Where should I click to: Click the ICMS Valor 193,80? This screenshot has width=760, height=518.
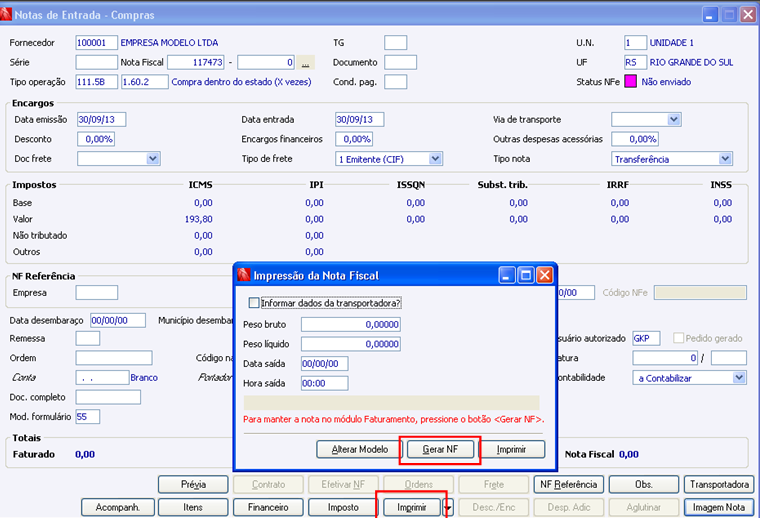199,219
